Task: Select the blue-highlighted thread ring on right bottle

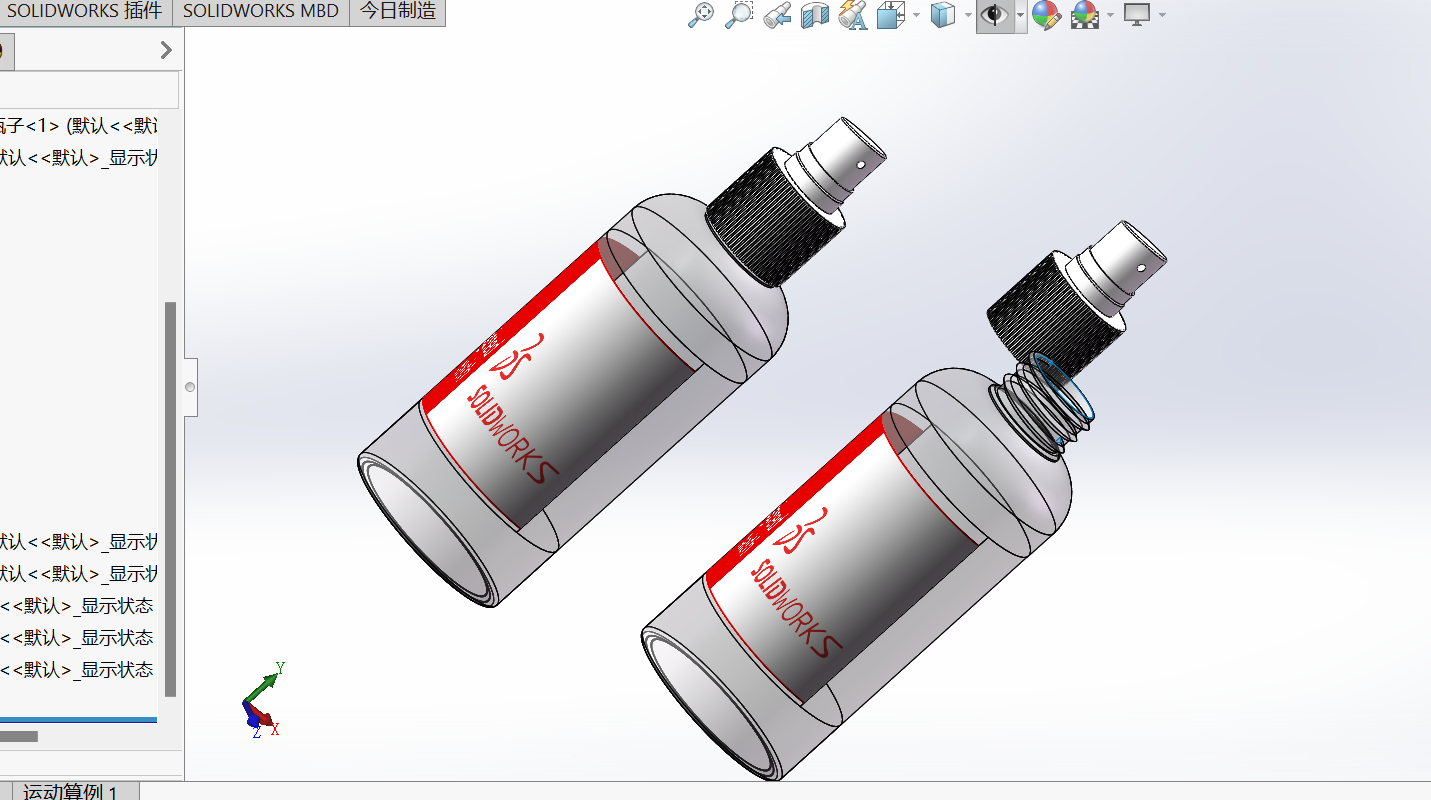Action: pyautogui.click(x=1066, y=387)
